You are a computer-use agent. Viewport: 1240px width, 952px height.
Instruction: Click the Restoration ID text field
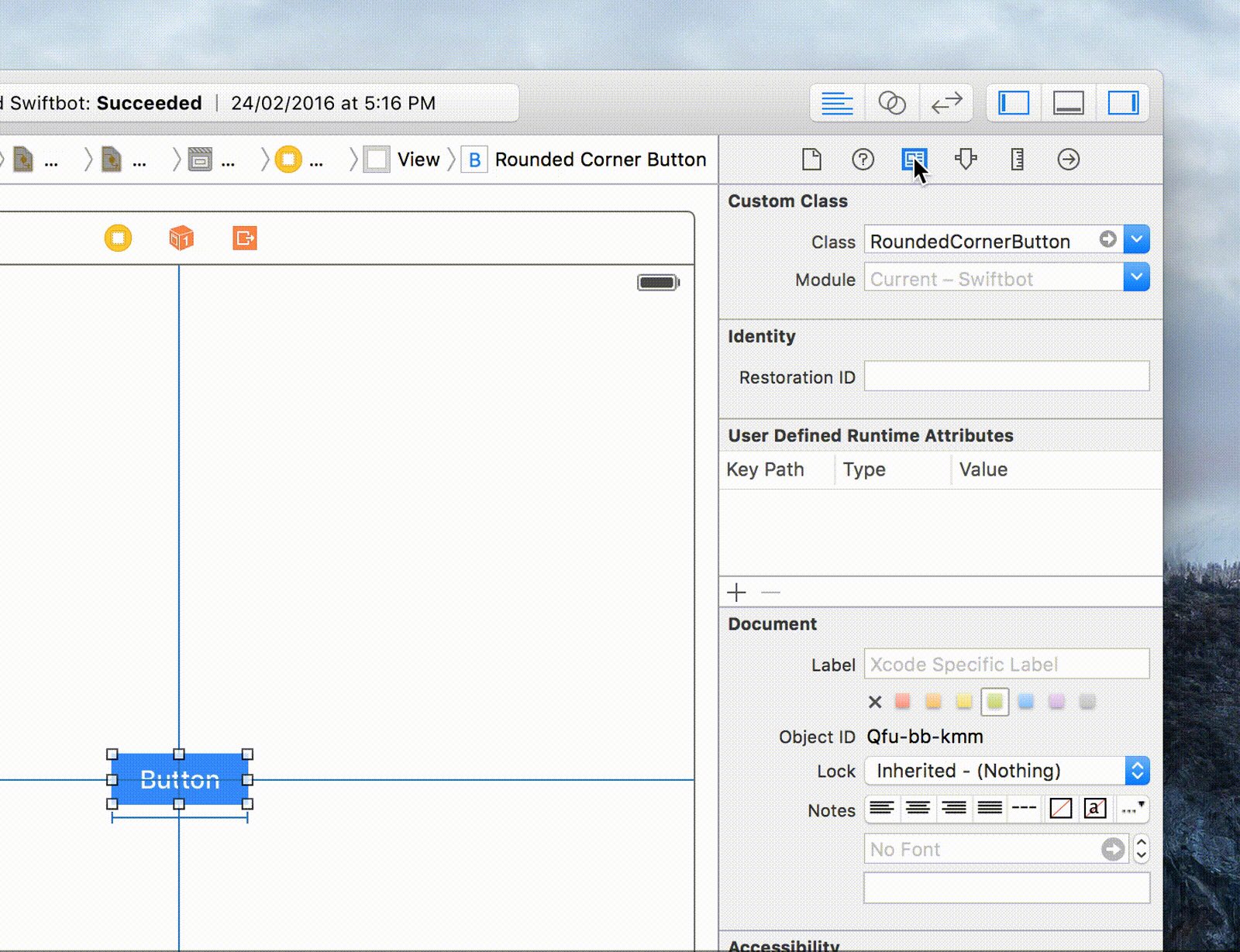[x=1006, y=376]
